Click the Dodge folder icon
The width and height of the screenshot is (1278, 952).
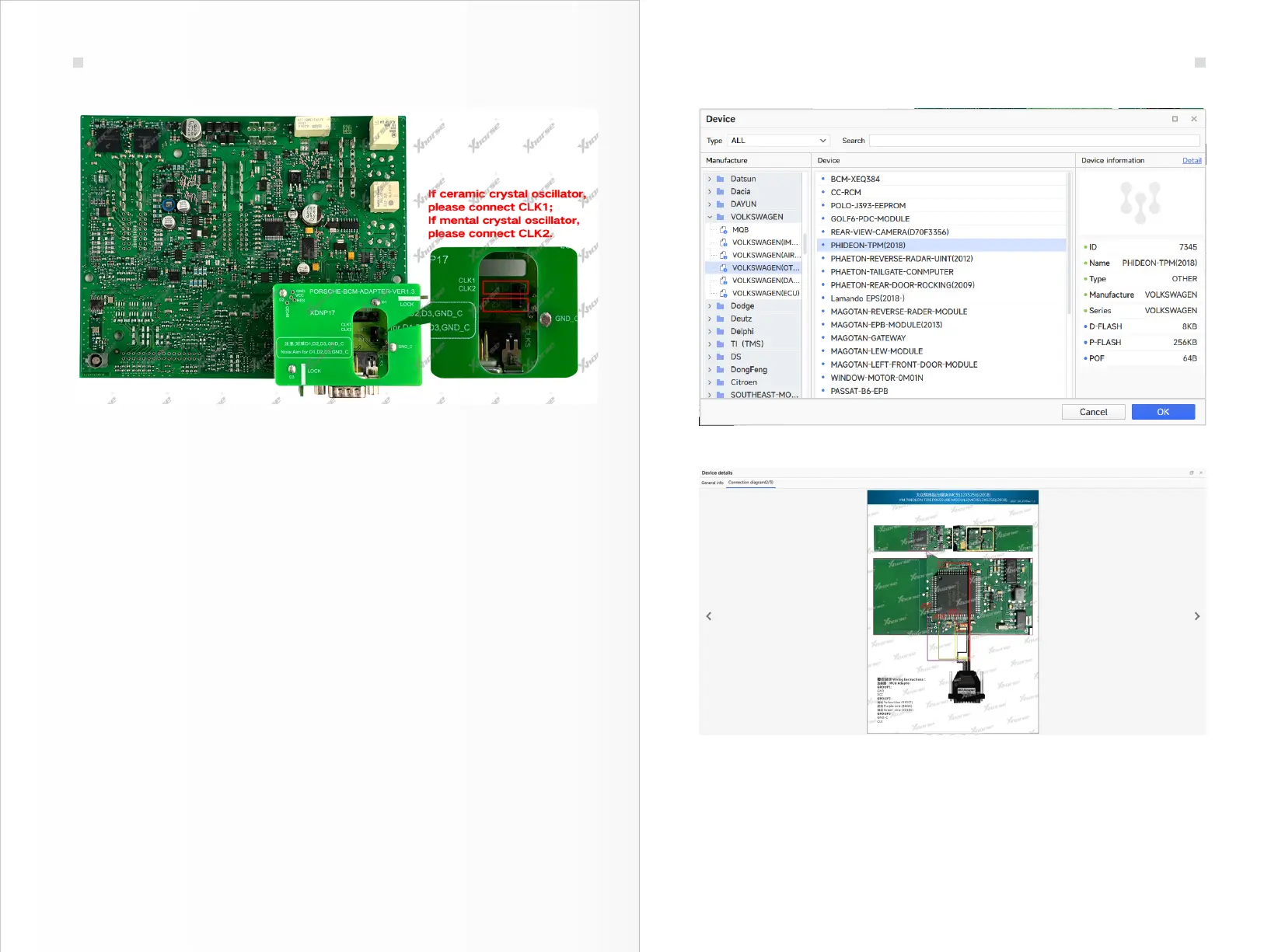[x=720, y=306]
